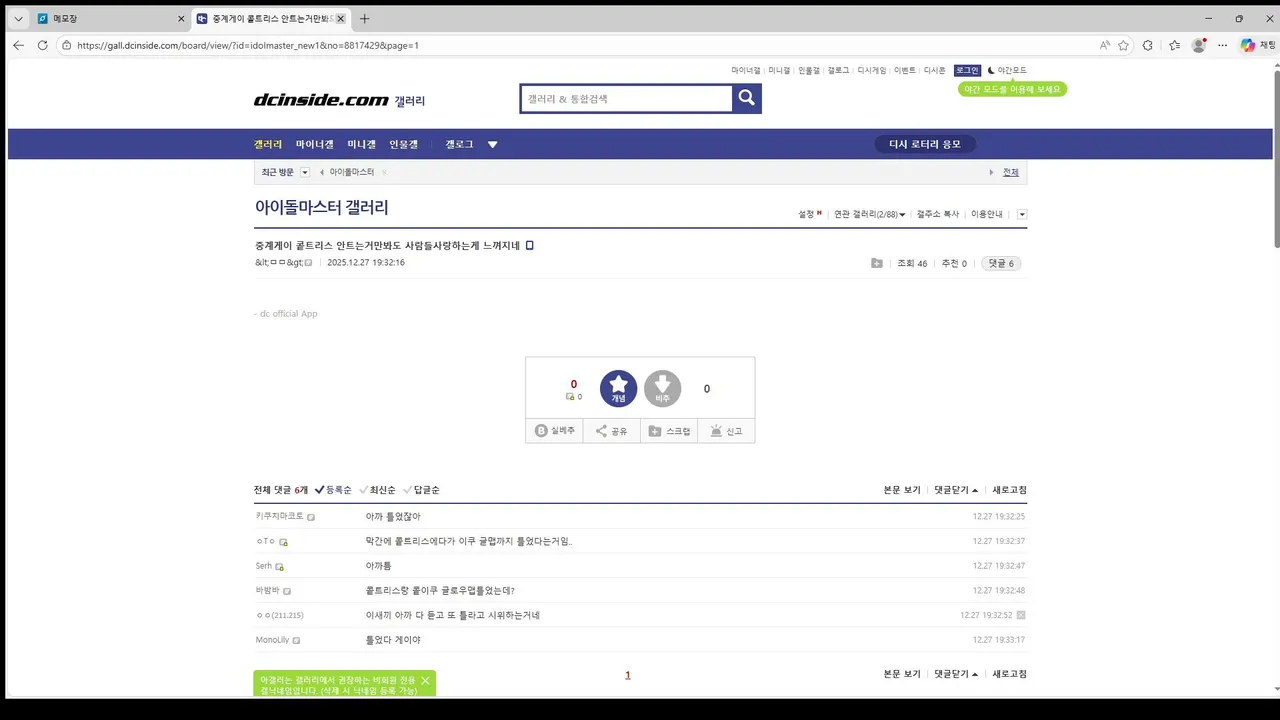Click the 공유 share button
Viewport: 1280px width, 720px height.
(x=611, y=431)
